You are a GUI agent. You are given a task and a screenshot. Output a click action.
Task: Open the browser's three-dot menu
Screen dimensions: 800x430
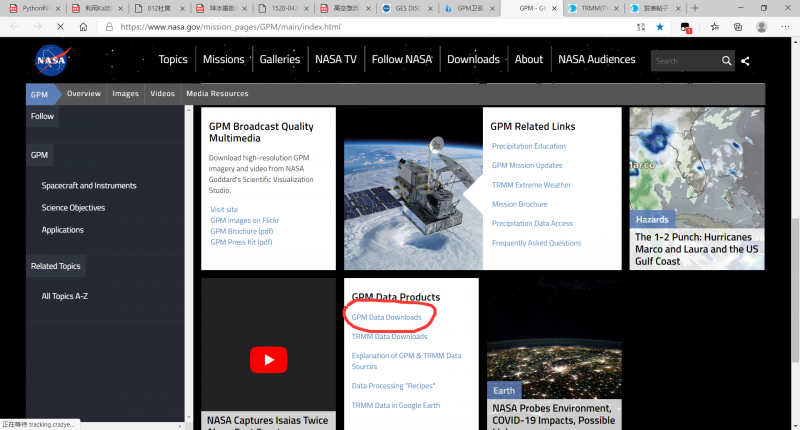pyautogui.click(x=785, y=28)
